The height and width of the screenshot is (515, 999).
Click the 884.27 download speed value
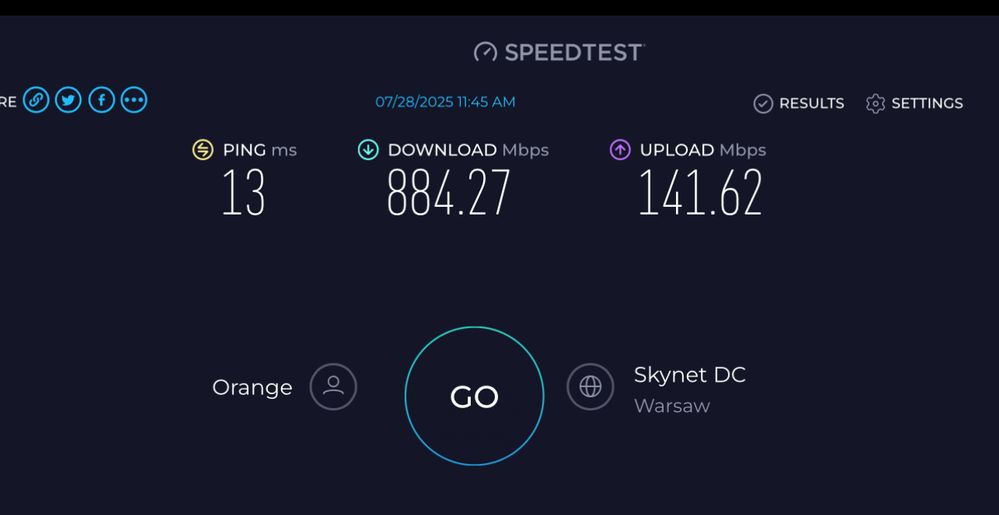[x=448, y=193]
